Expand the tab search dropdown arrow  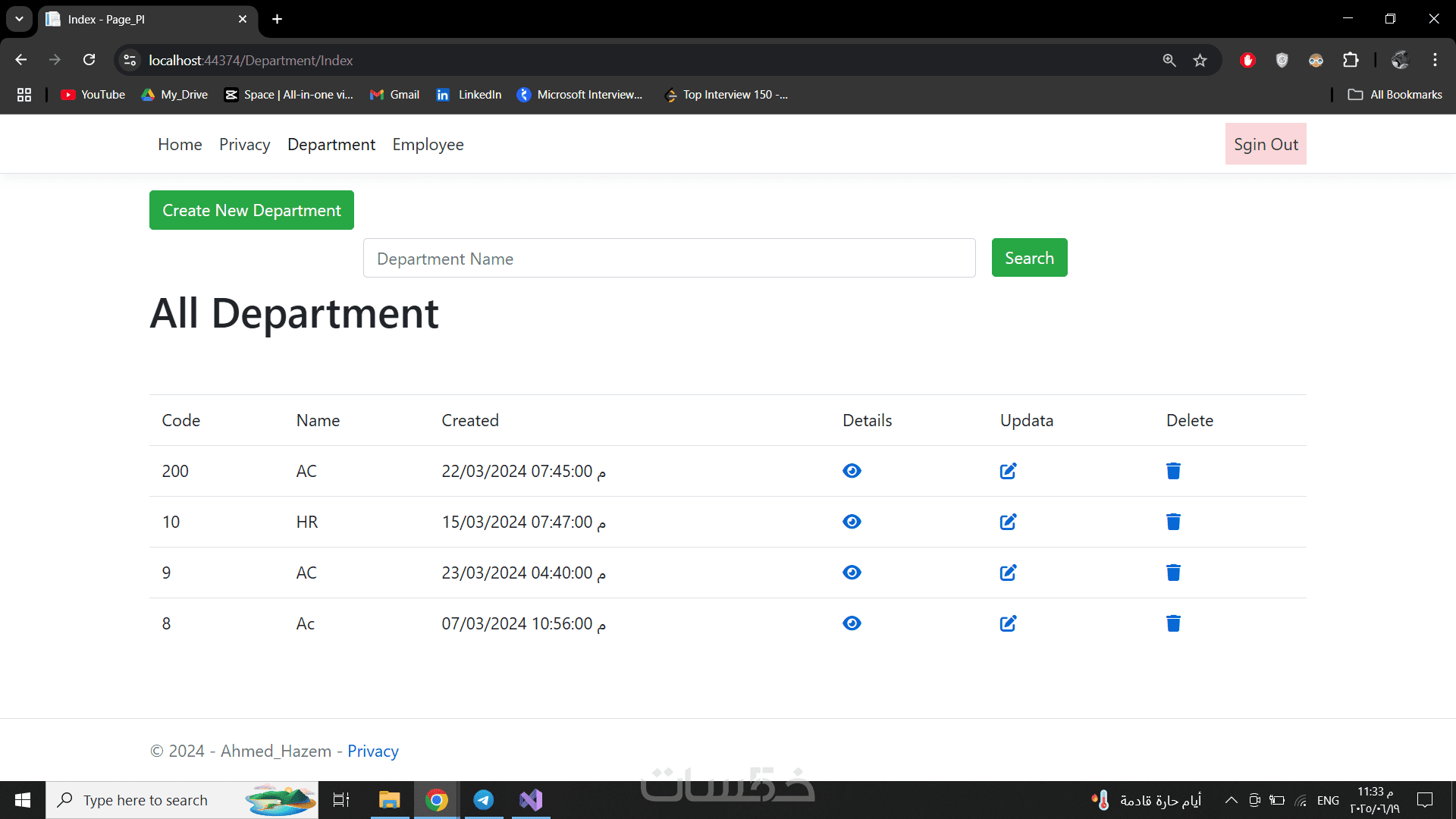(x=19, y=19)
